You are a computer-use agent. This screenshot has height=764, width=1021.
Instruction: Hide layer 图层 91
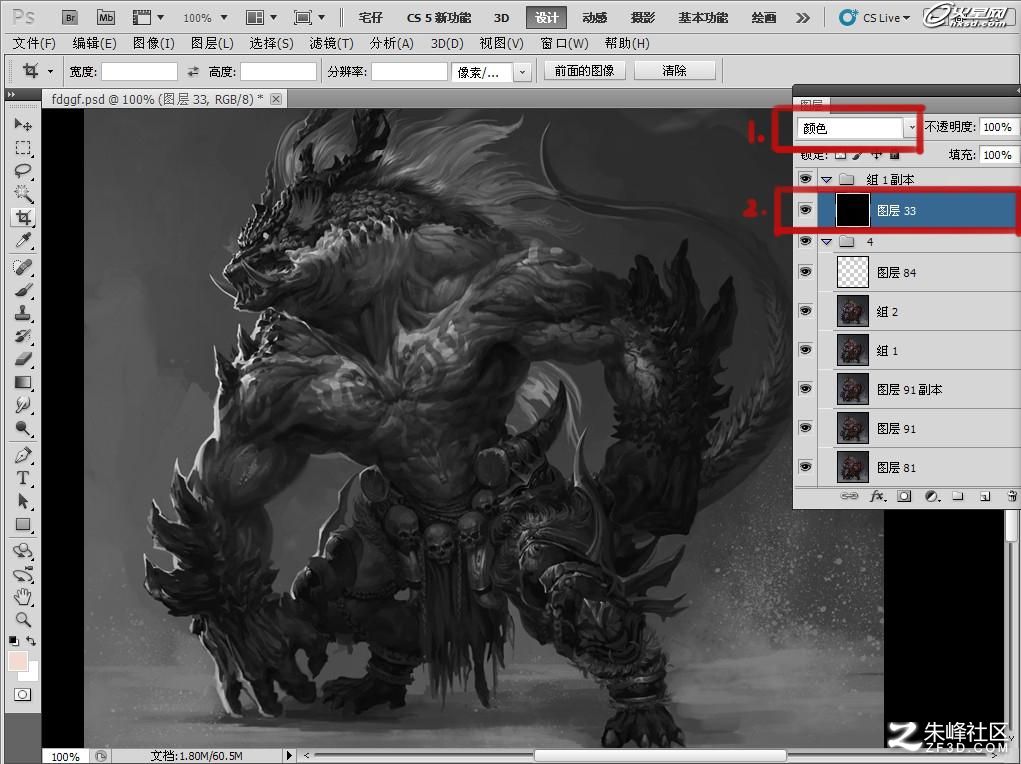point(805,428)
